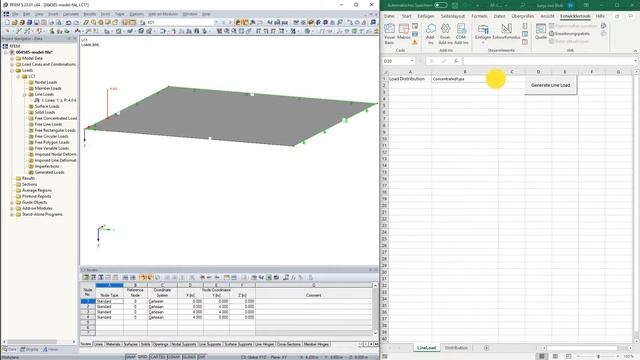Open Excel user account avatar

[x=571, y=5]
